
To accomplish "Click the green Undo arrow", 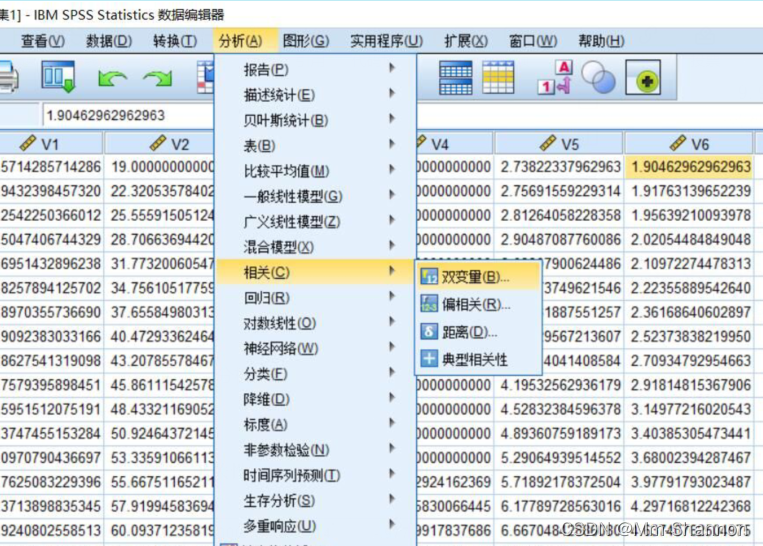I will [112, 78].
